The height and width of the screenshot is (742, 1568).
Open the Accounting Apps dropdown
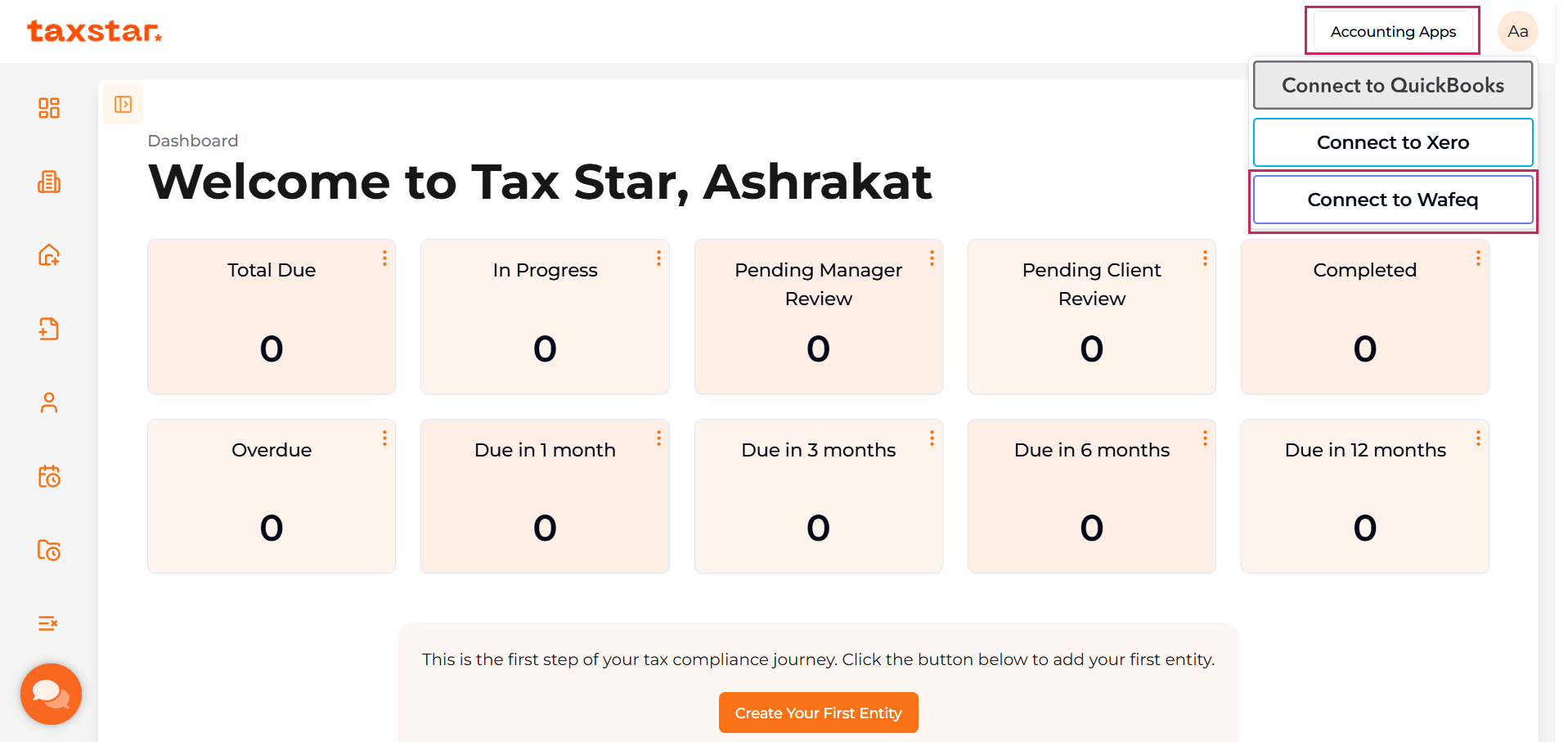tap(1392, 32)
